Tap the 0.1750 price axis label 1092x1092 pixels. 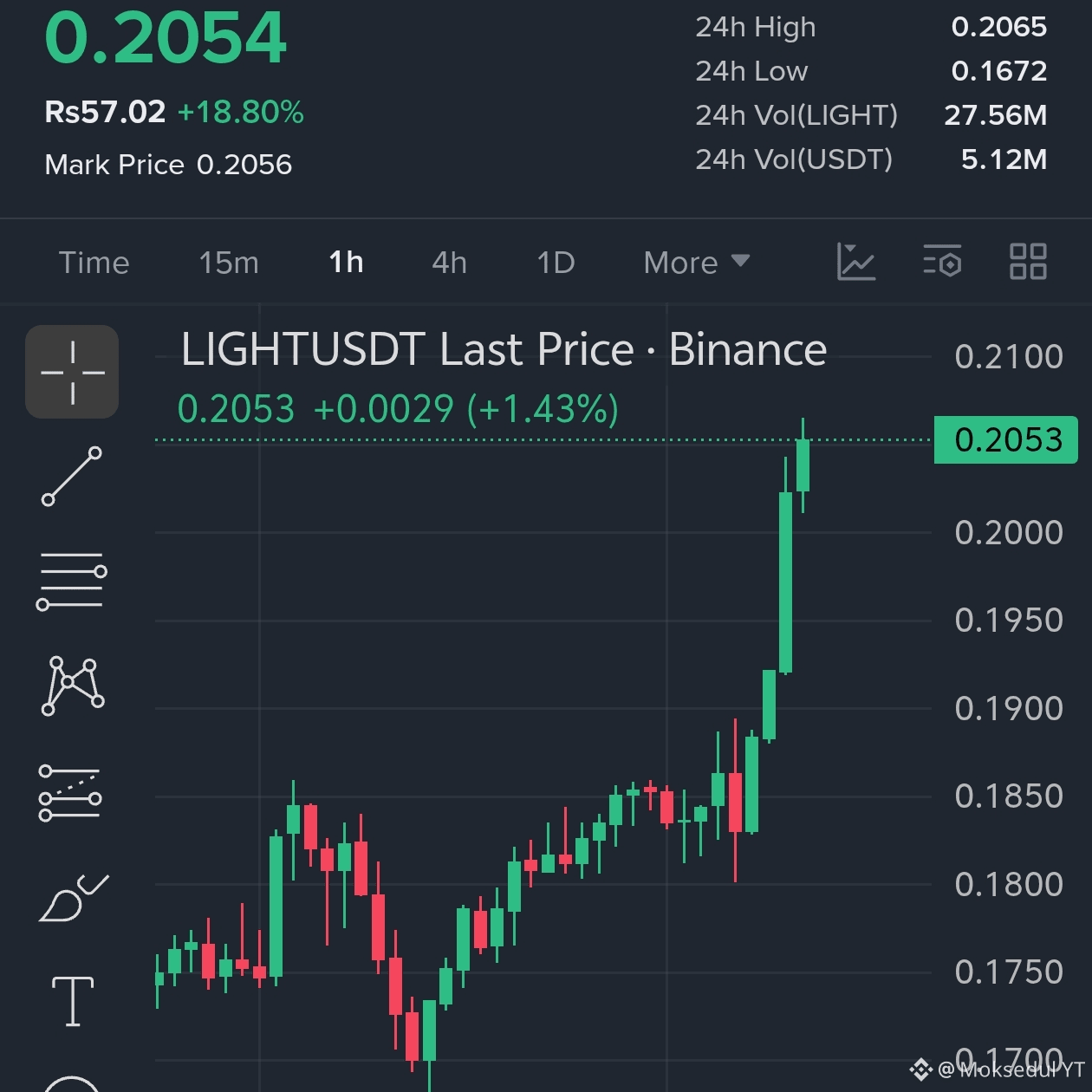click(x=1009, y=972)
